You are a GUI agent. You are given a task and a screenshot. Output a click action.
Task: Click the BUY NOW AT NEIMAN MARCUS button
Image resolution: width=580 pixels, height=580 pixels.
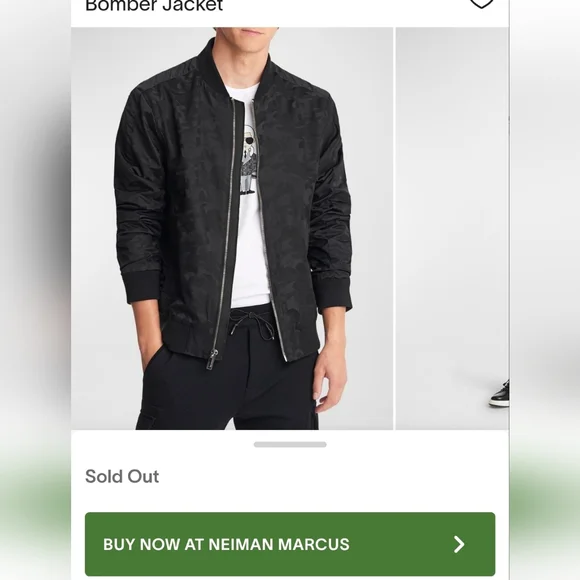tap(290, 544)
